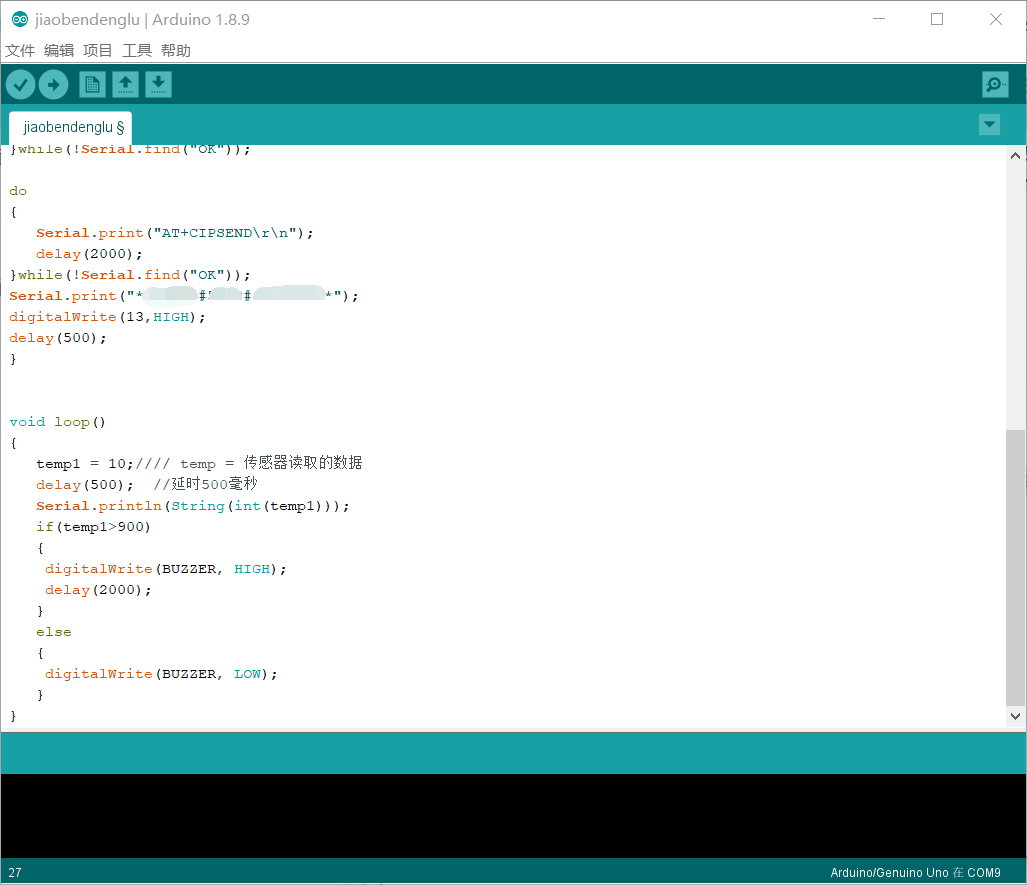Open a sketch using the Open icon

(124, 84)
